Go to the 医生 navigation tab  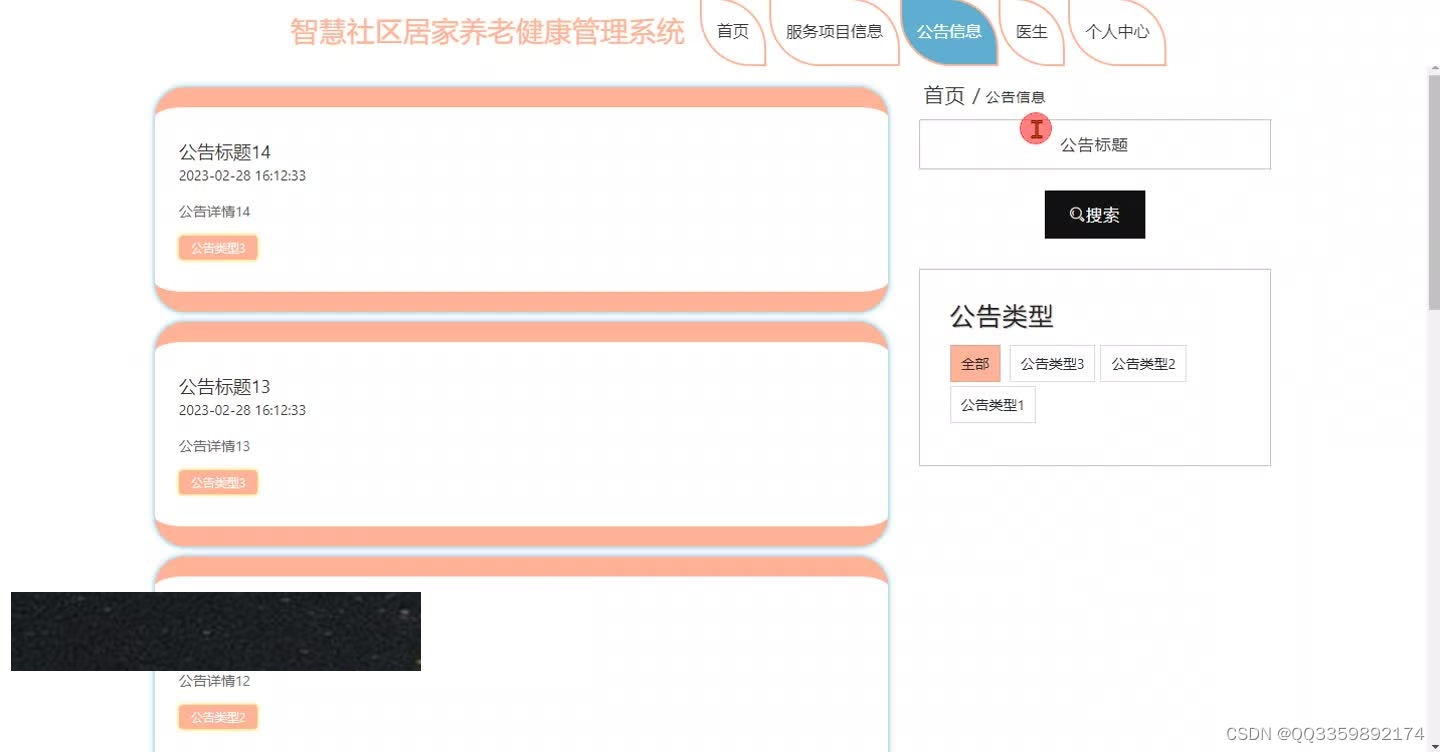tap(1032, 31)
